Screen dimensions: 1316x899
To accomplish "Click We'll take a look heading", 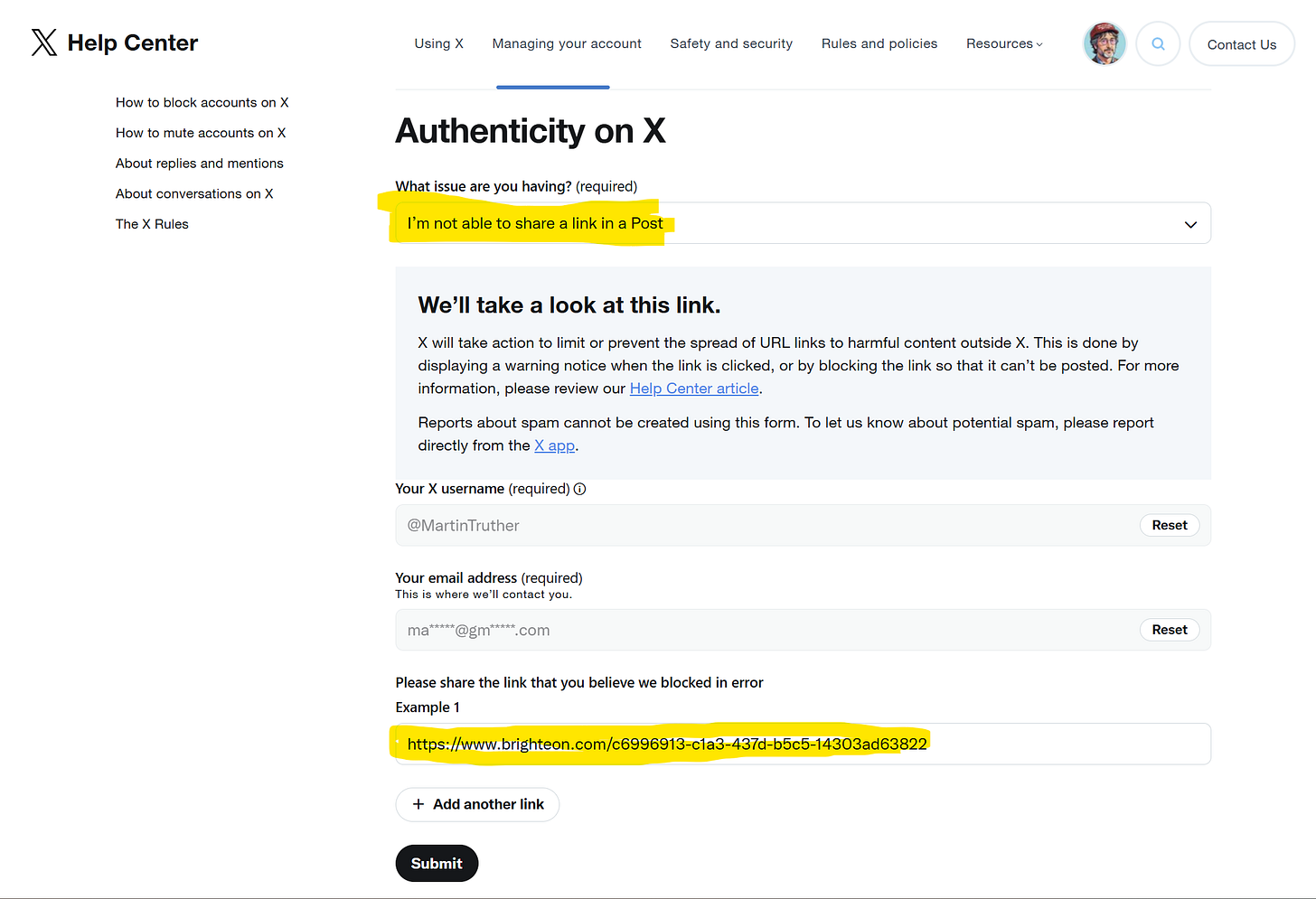I will coord(569,305).
